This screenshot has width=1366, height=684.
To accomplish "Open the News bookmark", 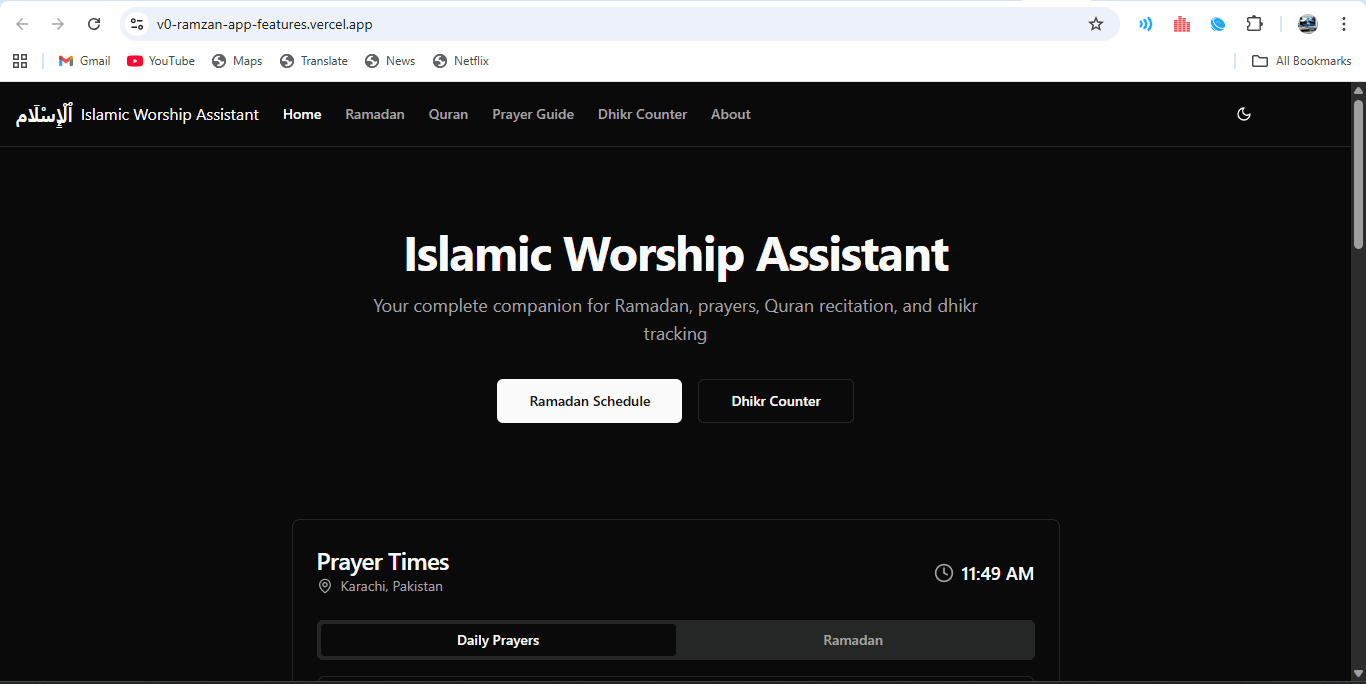I will 390,61.
